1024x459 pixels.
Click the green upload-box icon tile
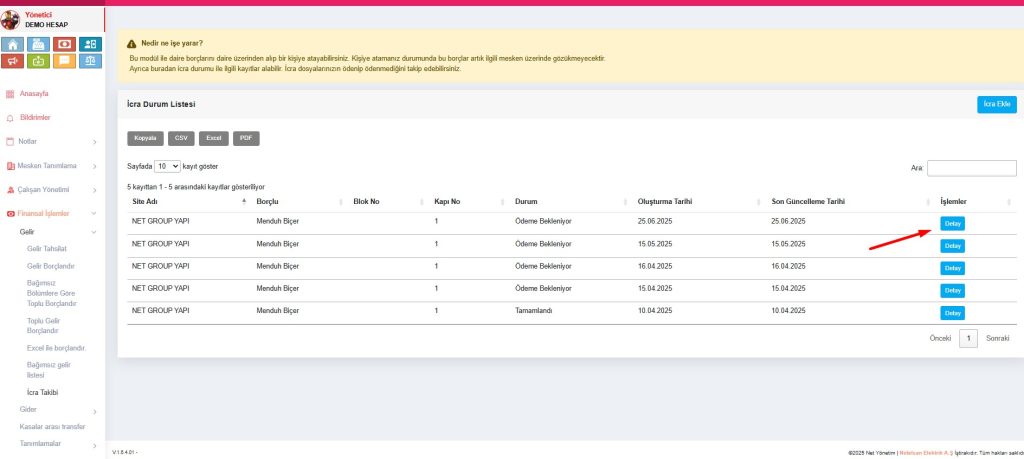click(x=39, y=62)
